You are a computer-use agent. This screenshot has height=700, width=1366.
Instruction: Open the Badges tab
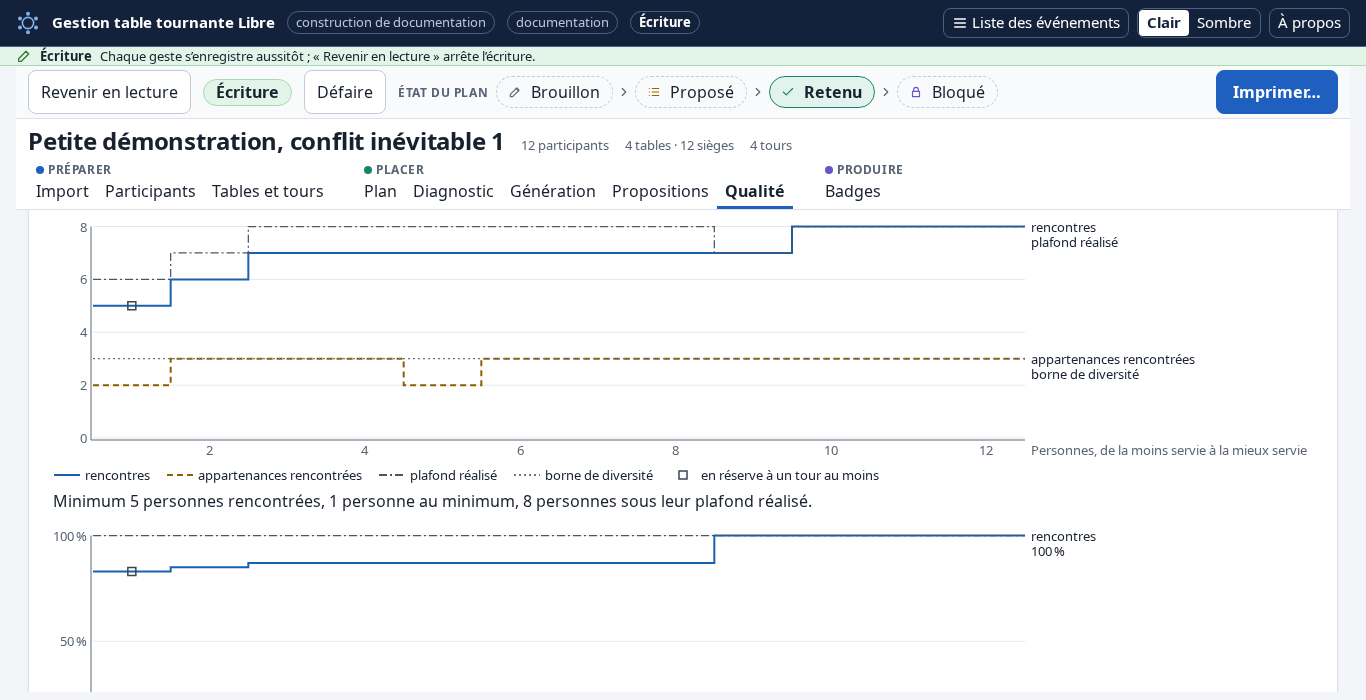point(853,191)
